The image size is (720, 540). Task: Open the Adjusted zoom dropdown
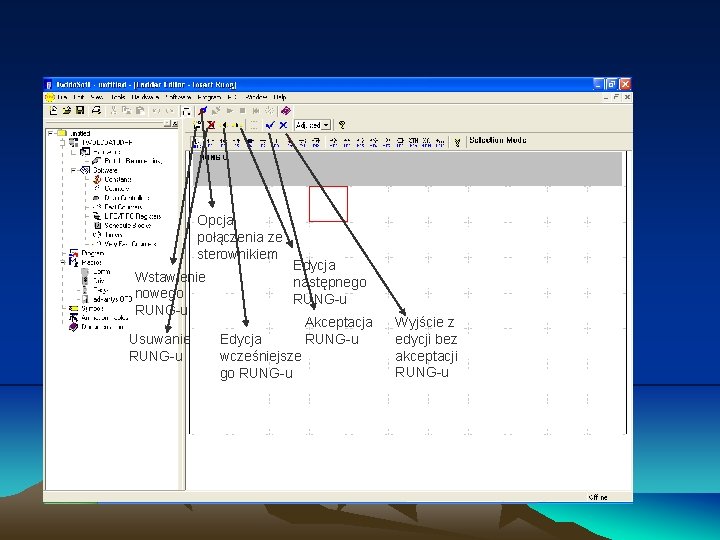click(x=326, y=125)
